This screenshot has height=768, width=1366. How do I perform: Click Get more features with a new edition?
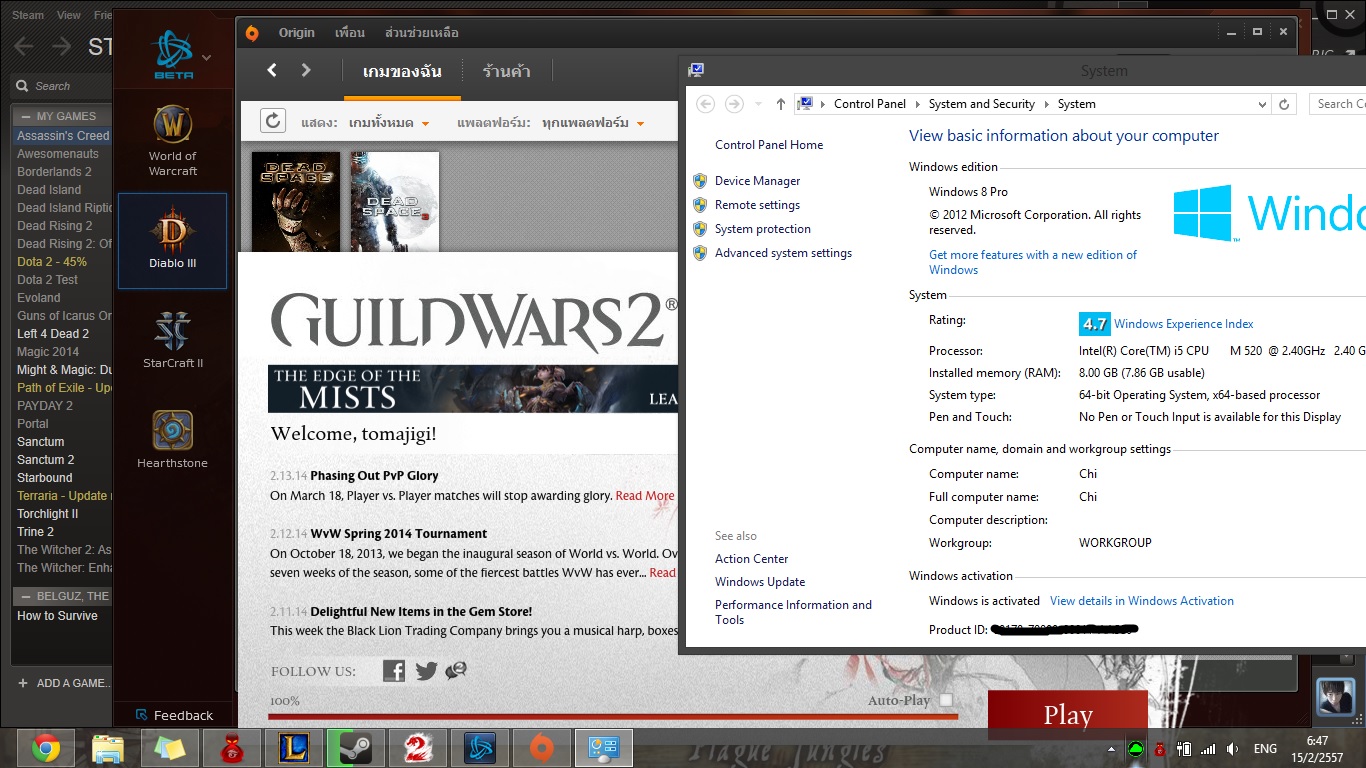pos(1033,262)
